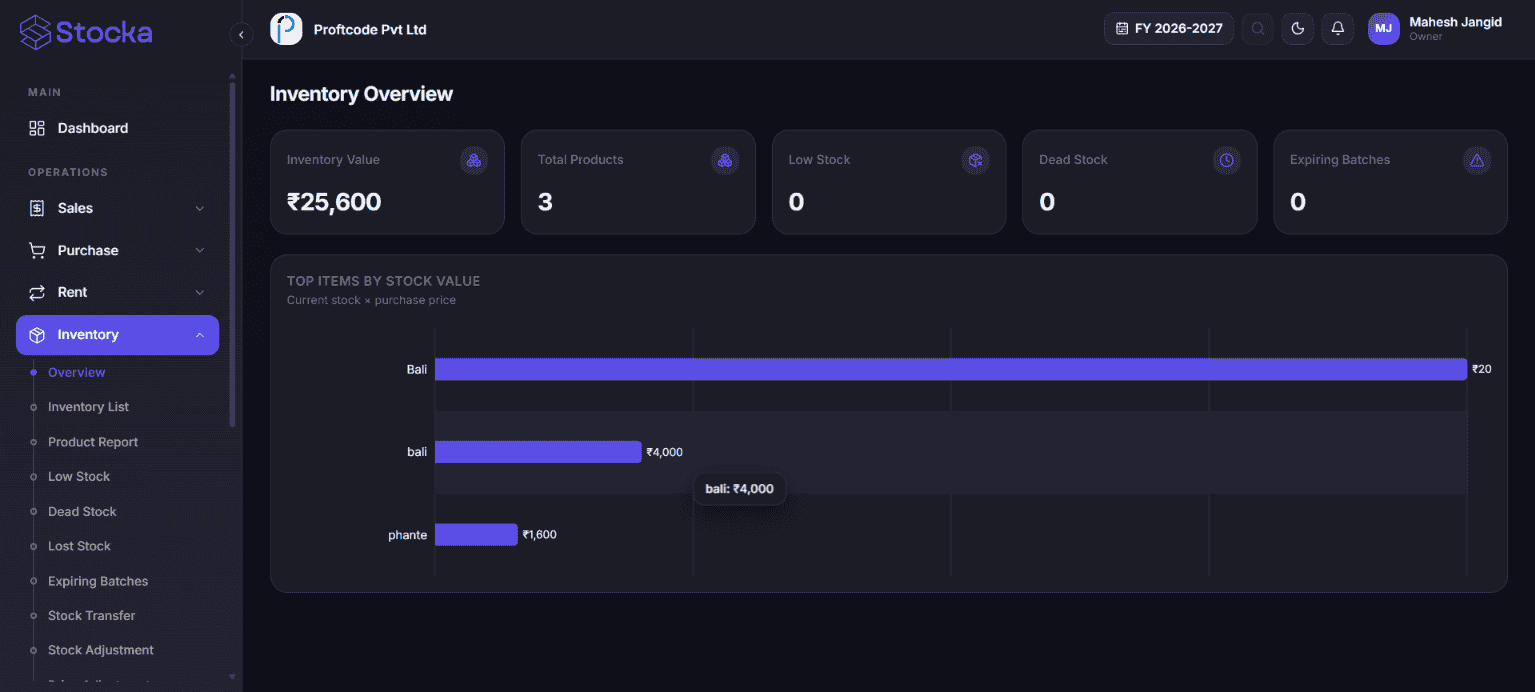
Task: Expand the Sales menu chevron
Action: [x=200, y=208]
